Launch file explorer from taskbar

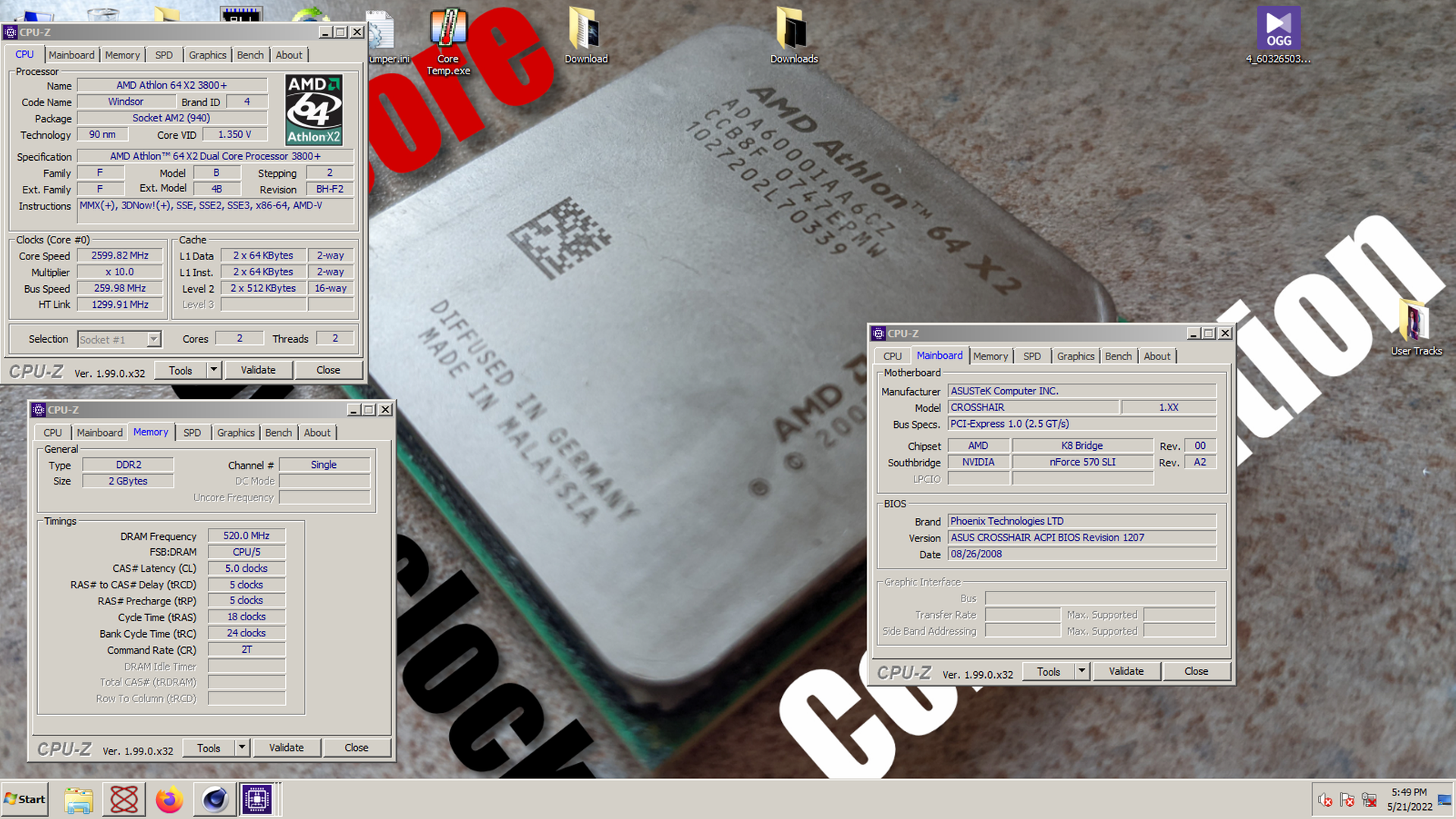[78, 800]
